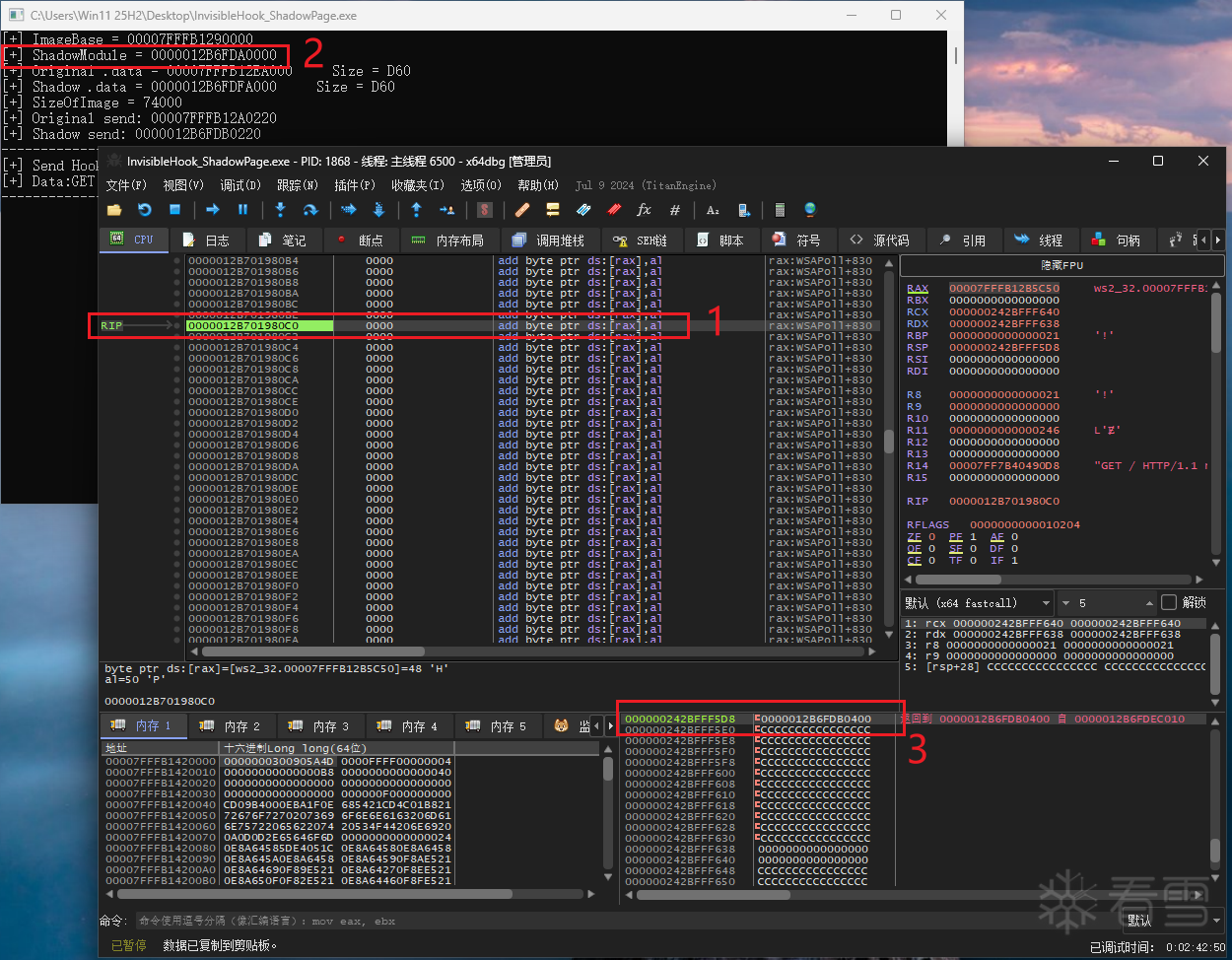Click the command input field
Viewport: 1232px width, 960px height.
click(627, 921)
